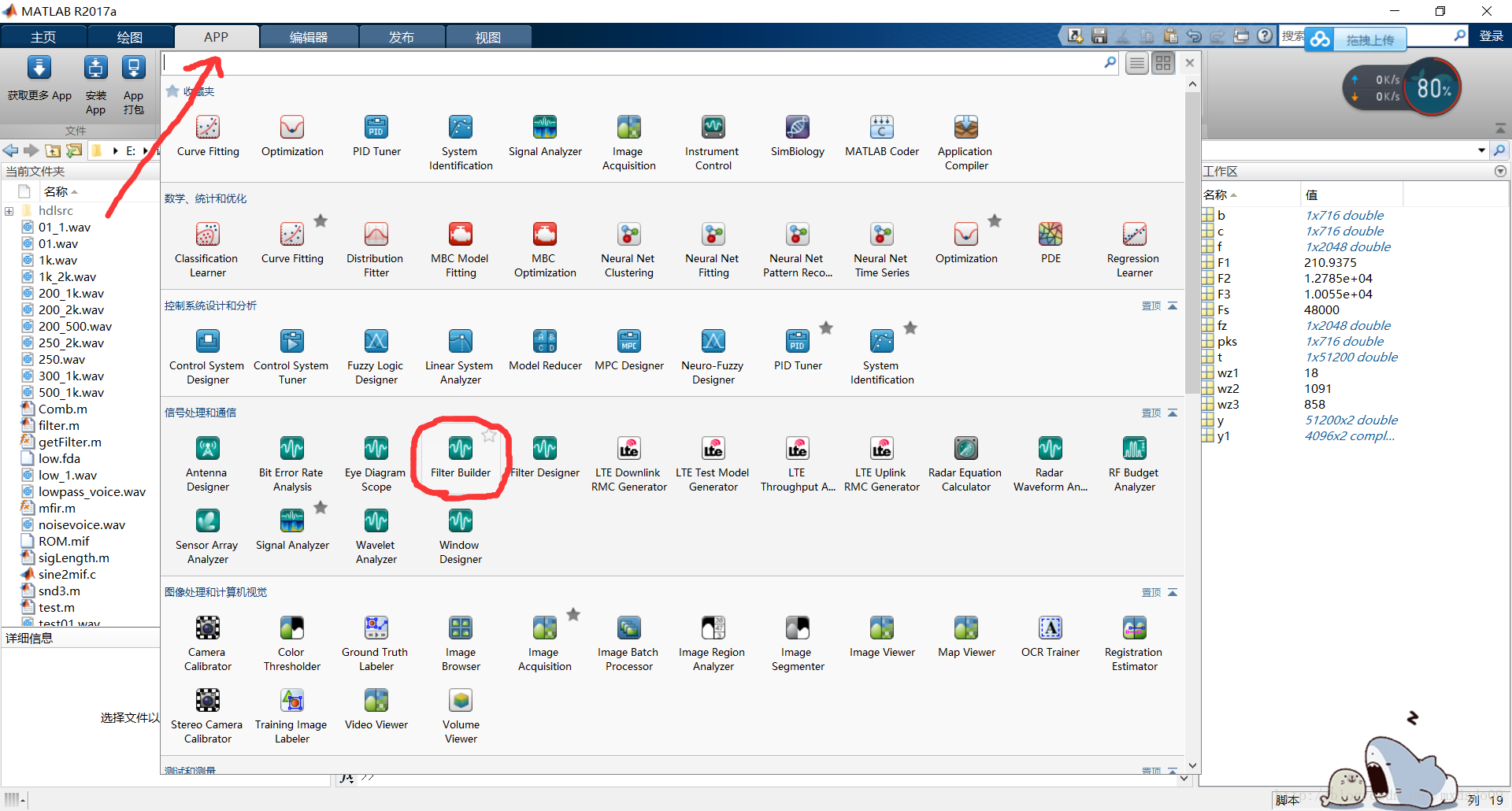Screen dimensions: 1512x811
Task: Select filter.m in current folder
Action: 59,425
